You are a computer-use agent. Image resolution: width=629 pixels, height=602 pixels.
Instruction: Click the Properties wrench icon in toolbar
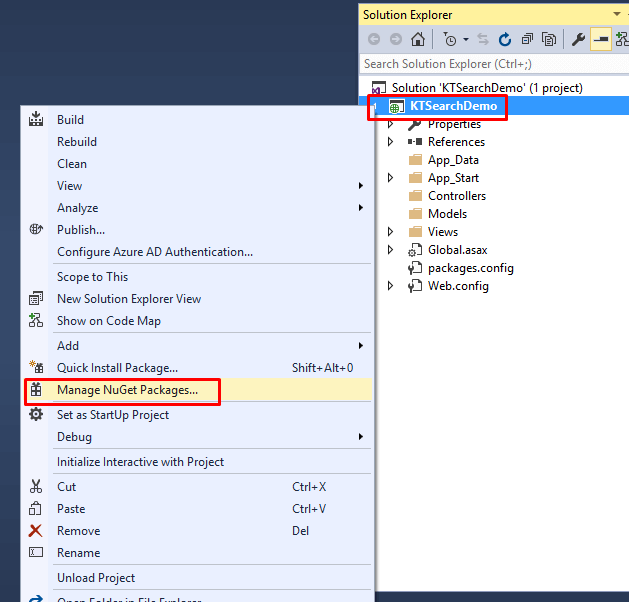578,39
